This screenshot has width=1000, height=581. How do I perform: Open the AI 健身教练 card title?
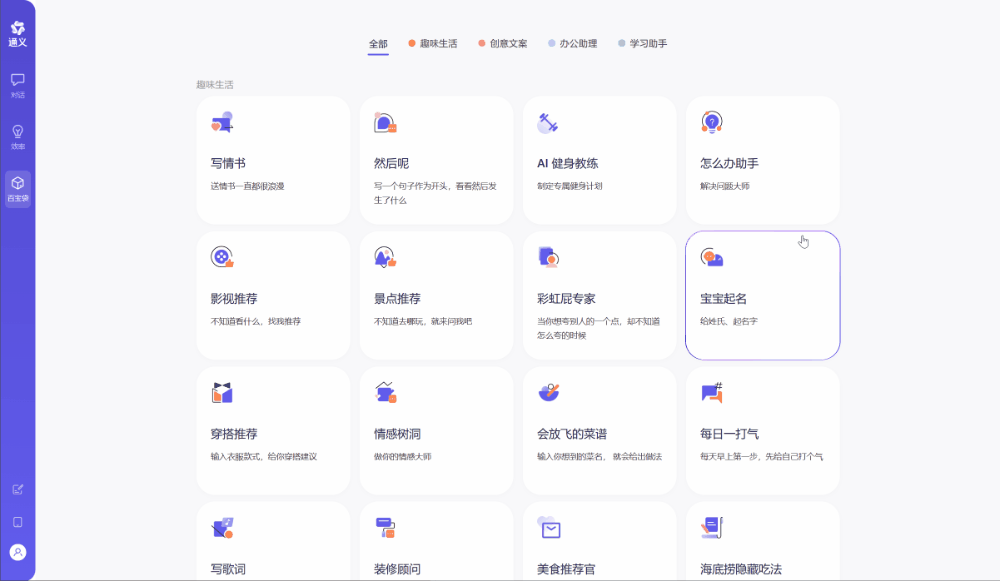(x=568, y=163)
